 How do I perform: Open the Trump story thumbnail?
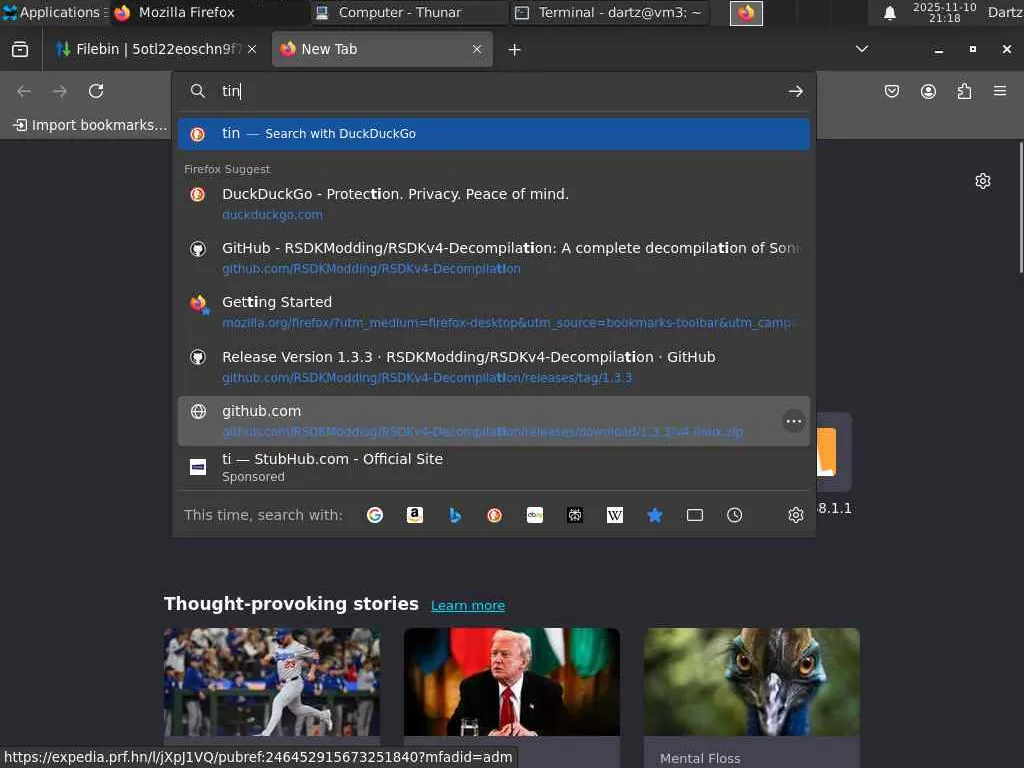[x=512, y=682]
